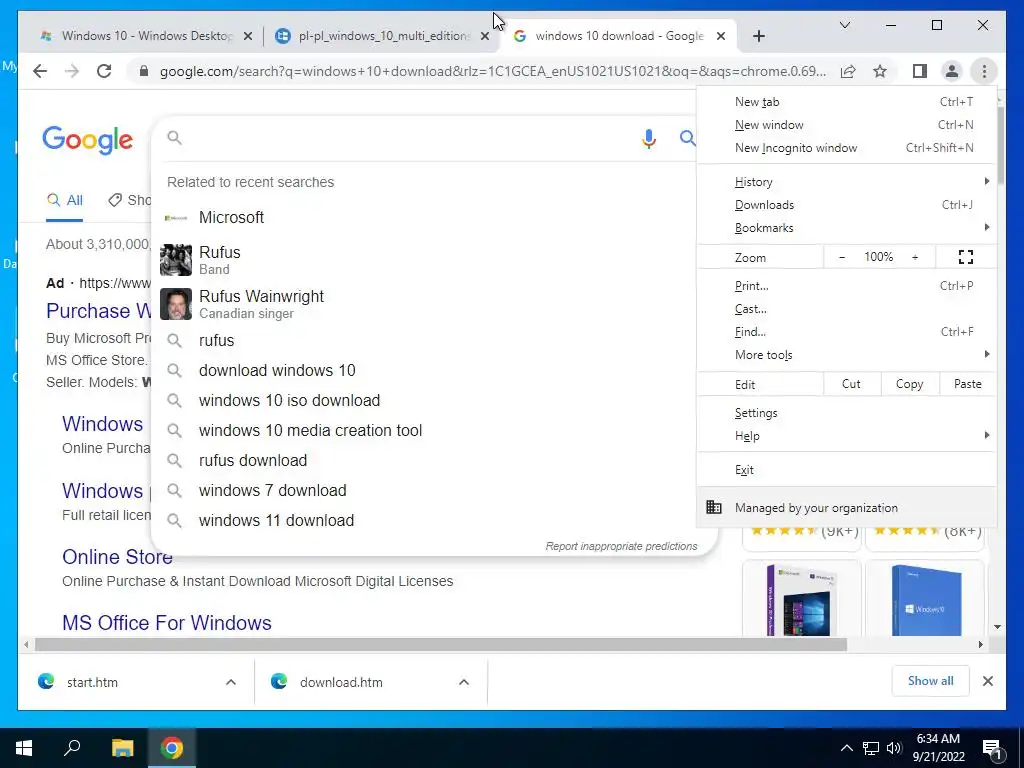Select New tab in Chrome menu
Viewport: 1024px width, 768px height.
tap(846, 102)
